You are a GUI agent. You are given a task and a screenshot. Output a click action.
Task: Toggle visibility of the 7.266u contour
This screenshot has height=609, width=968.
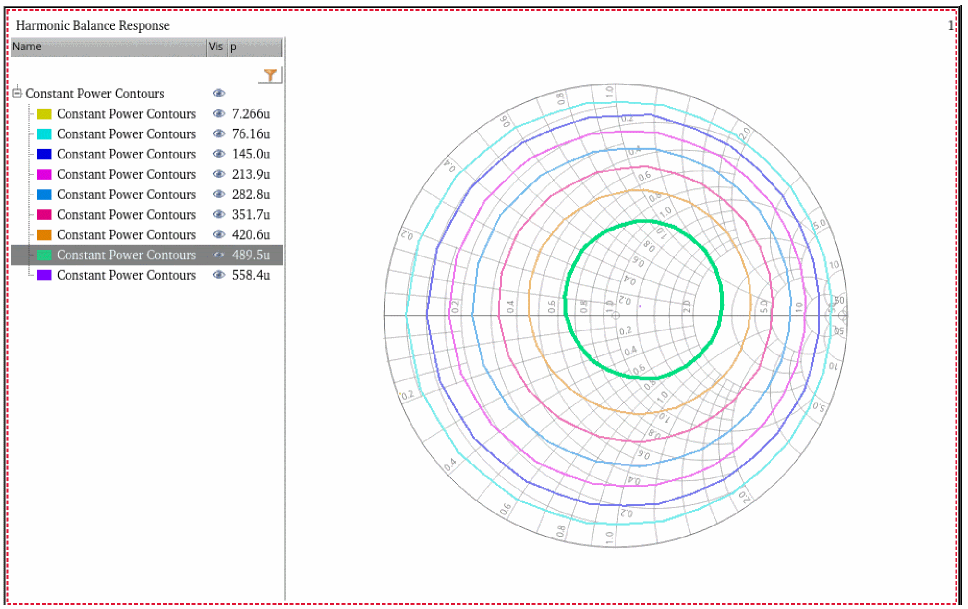pos(219,114)
